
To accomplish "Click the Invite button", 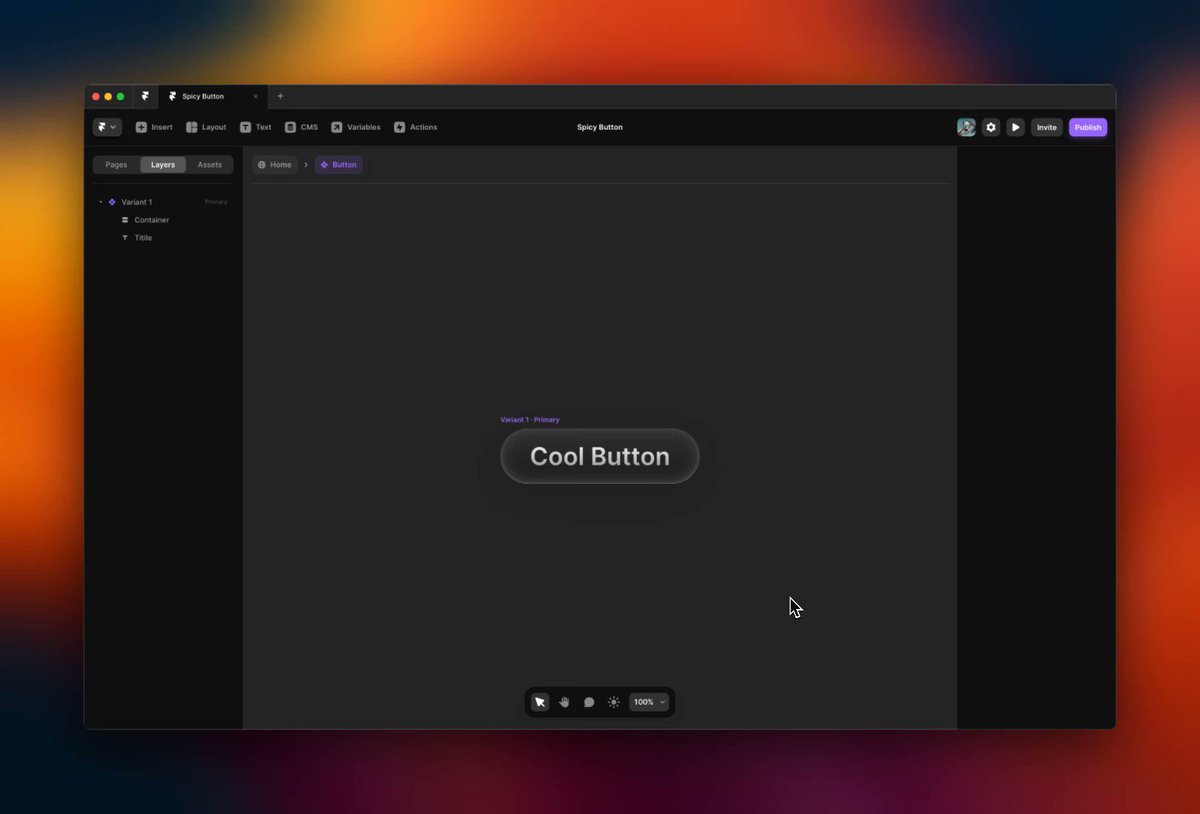I will click(1047, 127).
